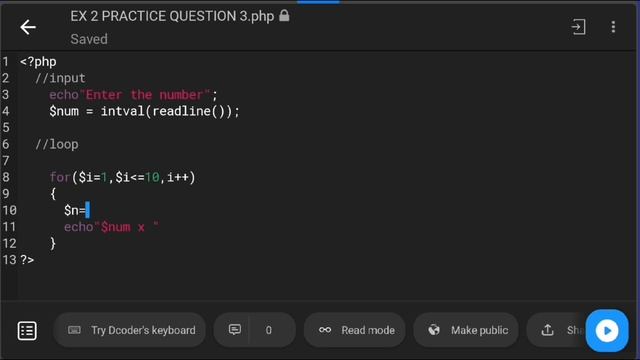Open the list panel icon at bottom left
The image size is (640, 360).
[27, 330]
